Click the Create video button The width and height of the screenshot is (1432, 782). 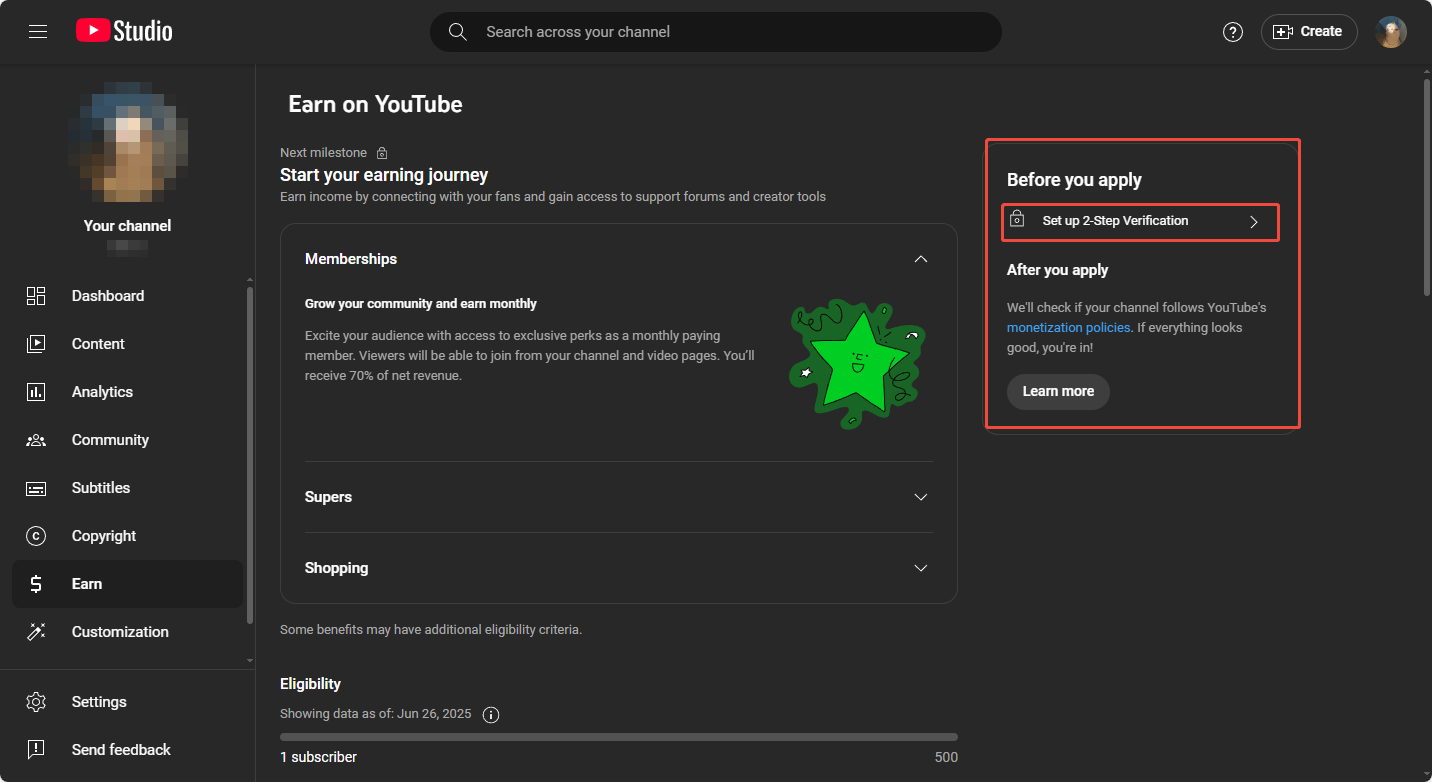(x=1309, y=32)
